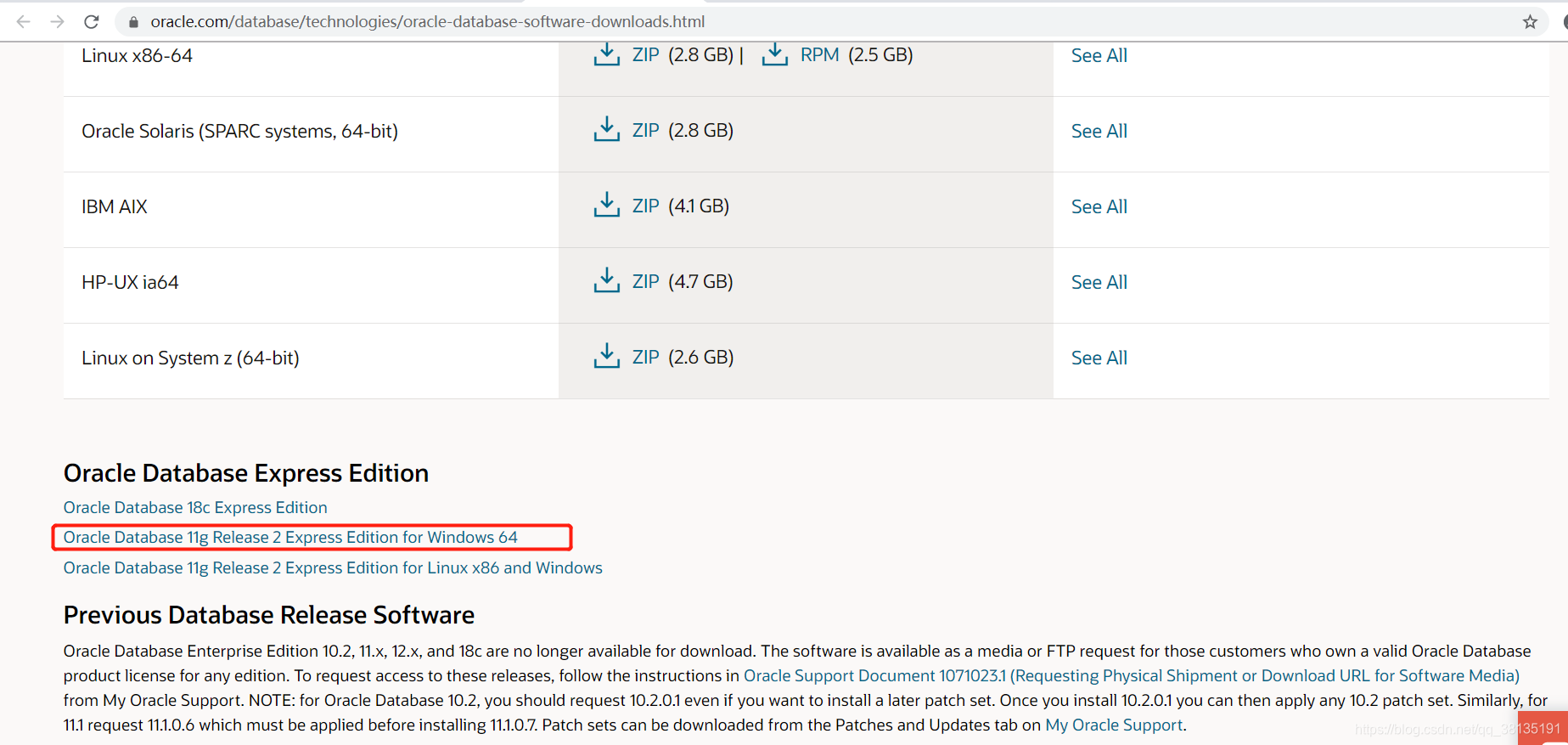This screenshot has width=1568, height=745.
Task: Open 11g Express Edition for Linux x86 and Windows
Action: (x=333, y=567)
